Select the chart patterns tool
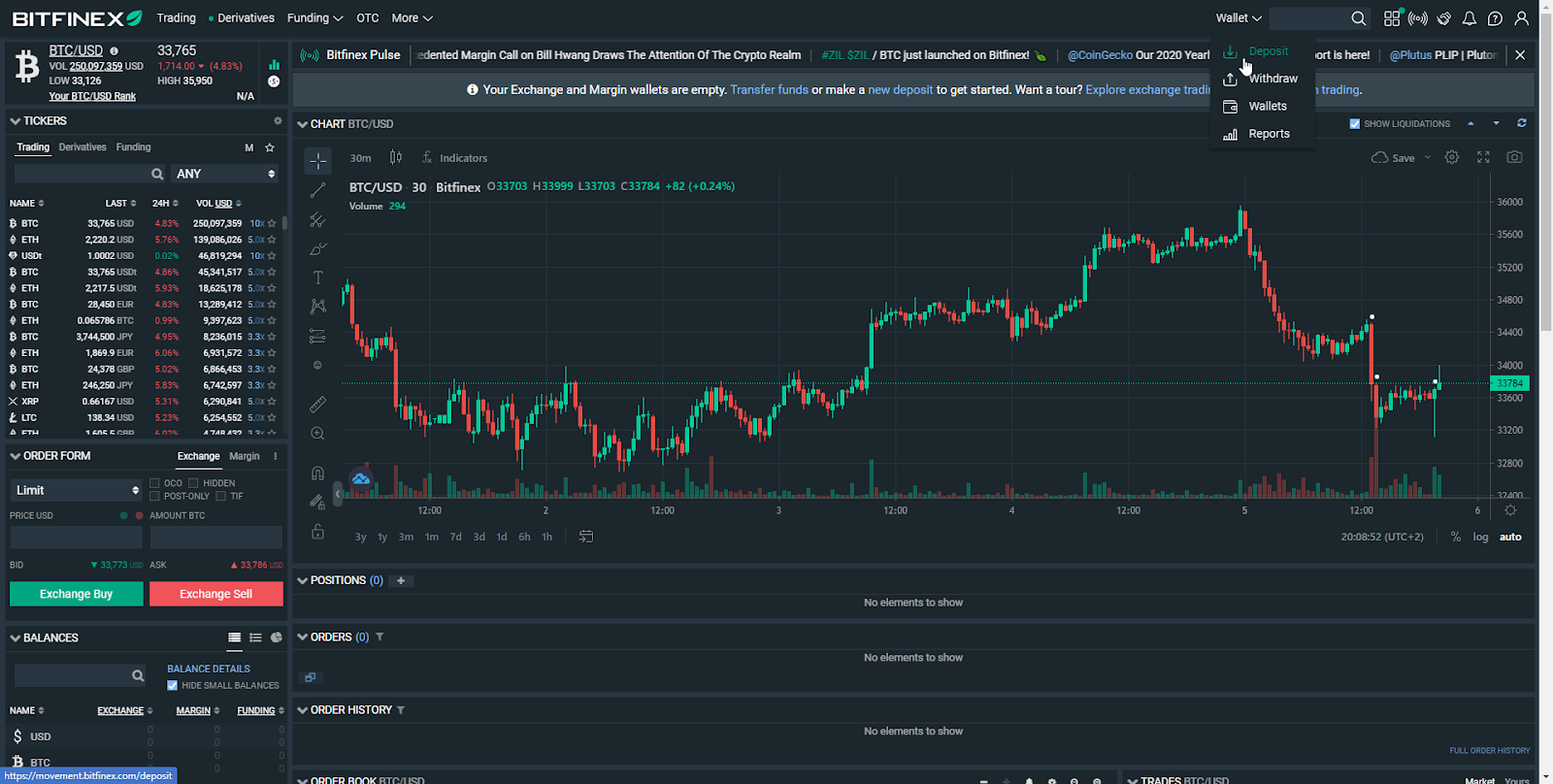Screen dimensions: 1553x784 tap(317, 307)
